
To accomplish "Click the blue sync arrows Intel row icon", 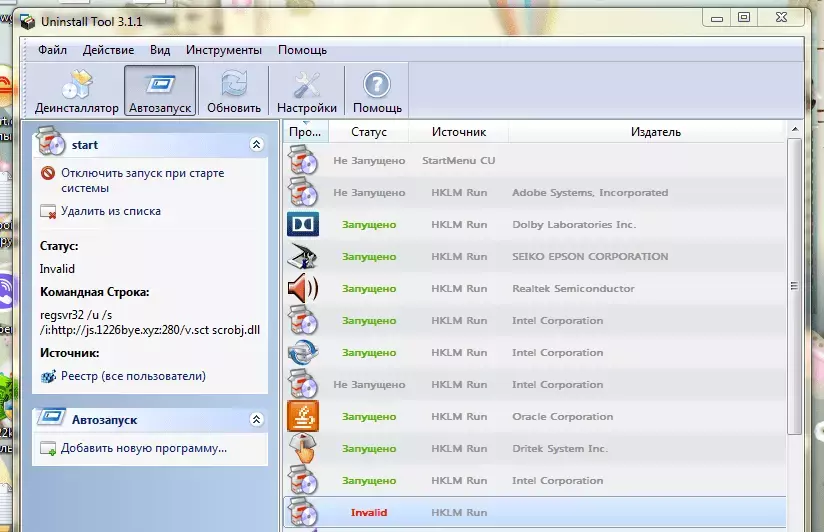I will tap(303, 352).
